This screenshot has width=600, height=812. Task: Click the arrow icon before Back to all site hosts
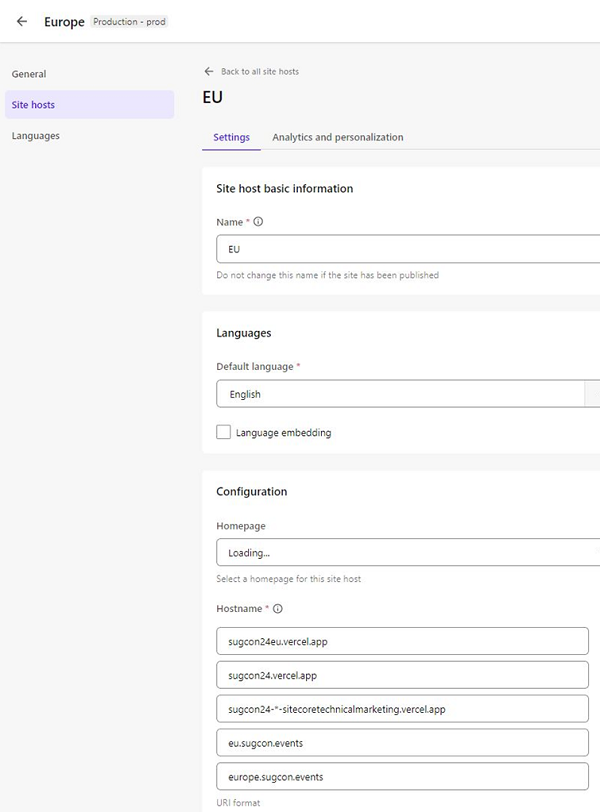click(x=209, y=72)
